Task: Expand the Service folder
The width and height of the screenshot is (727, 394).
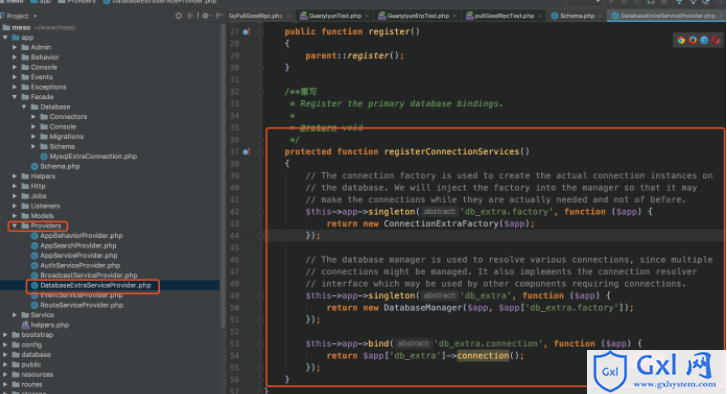Action: point(15,315)
